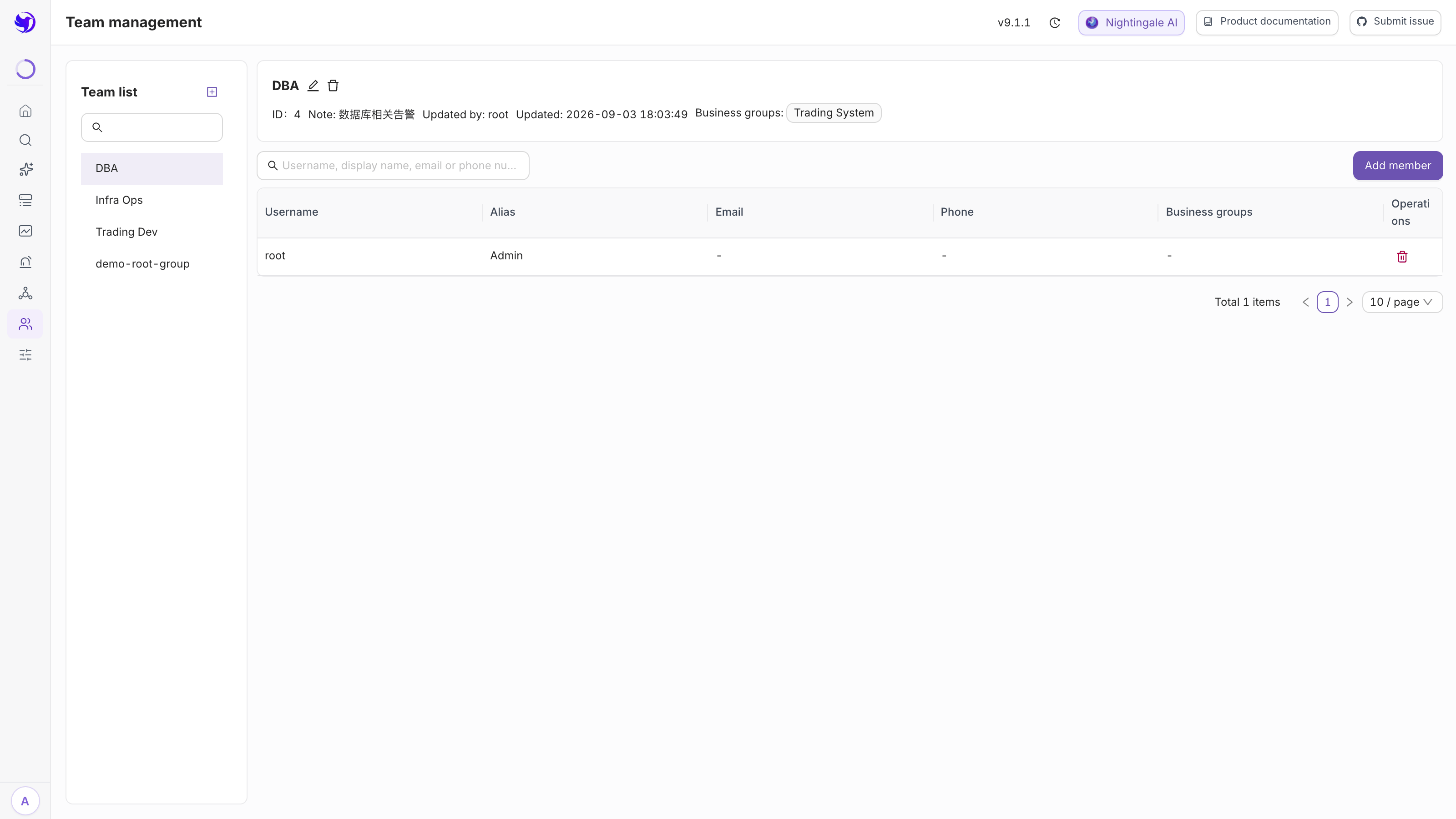This screenshot has width=1456, height=819.
Task: Select Trading Dev team
Action: pyautogui.click(x=152, y=232)
